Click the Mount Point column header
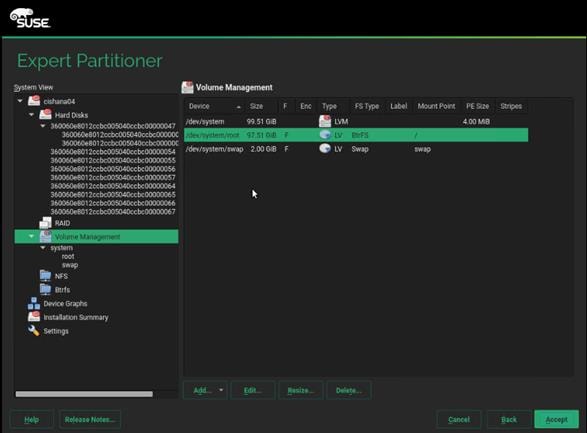The width and height of the screenshot is (587, 433). tap(437, 106)
